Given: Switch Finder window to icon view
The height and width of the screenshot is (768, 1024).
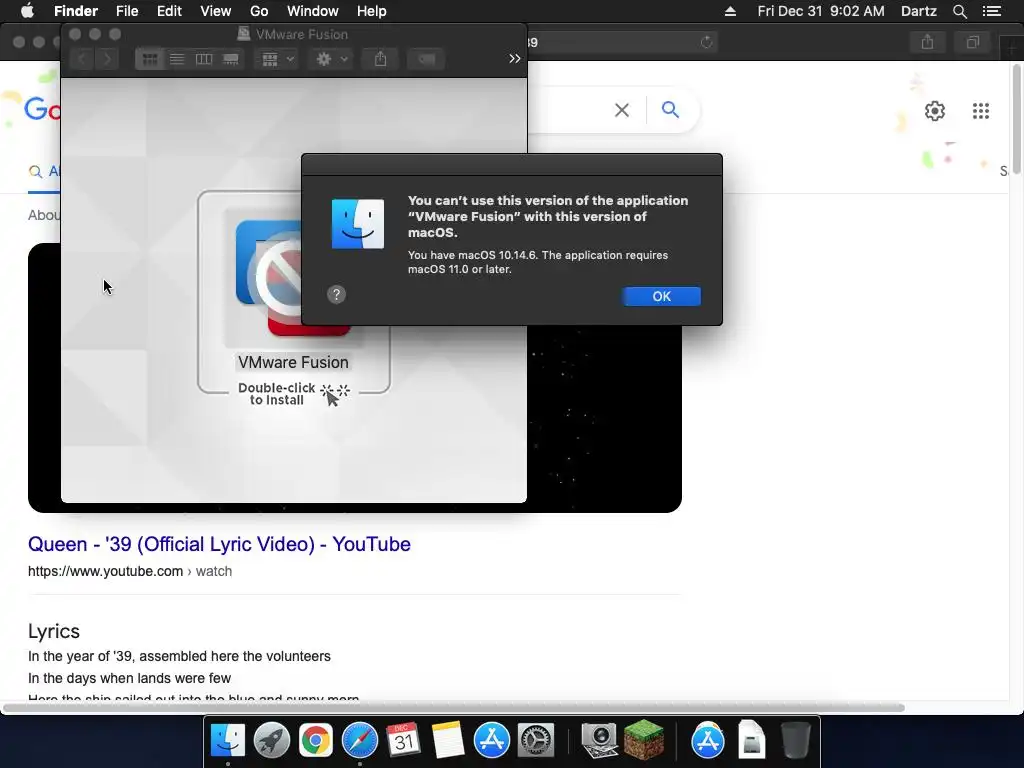Looking at the screenshot, I should pyautogui.click(x=150, y=59).
